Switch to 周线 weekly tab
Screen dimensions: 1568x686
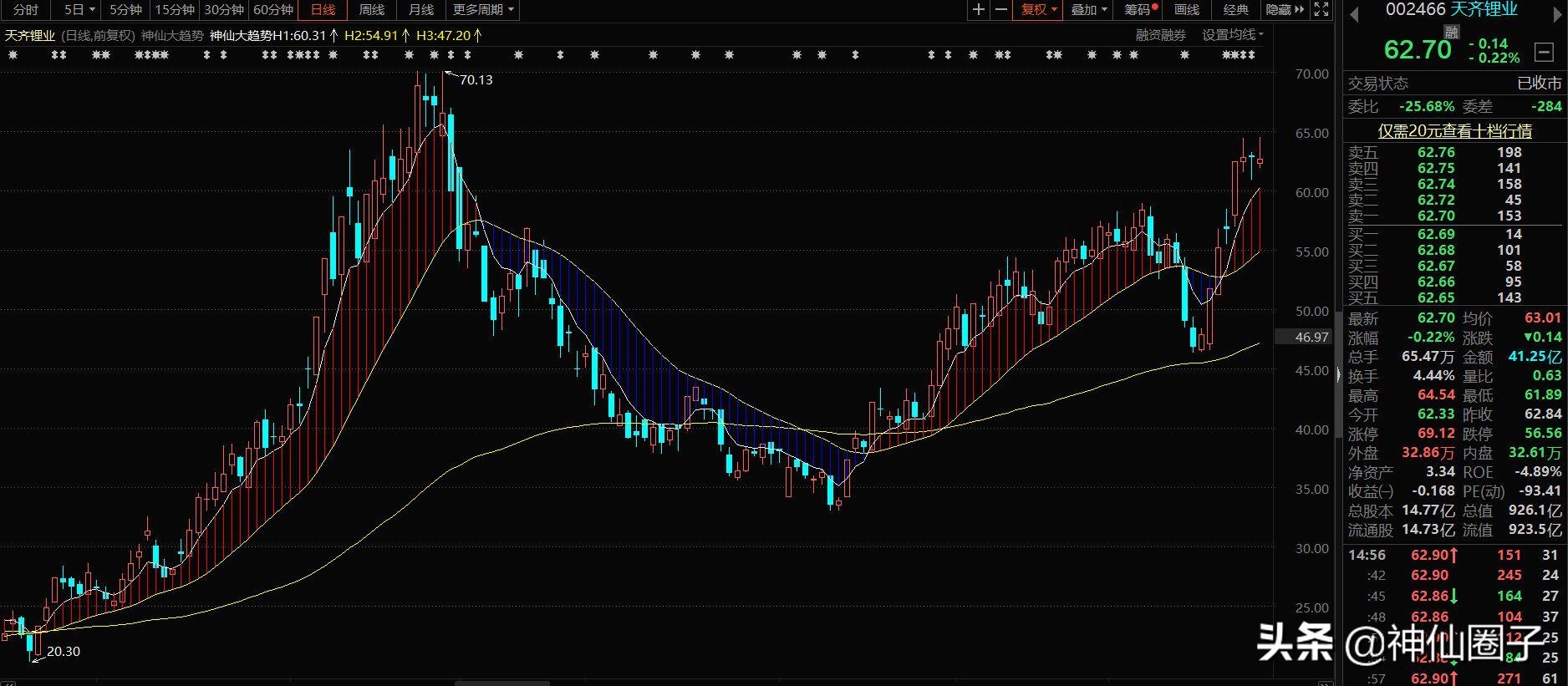372,10
